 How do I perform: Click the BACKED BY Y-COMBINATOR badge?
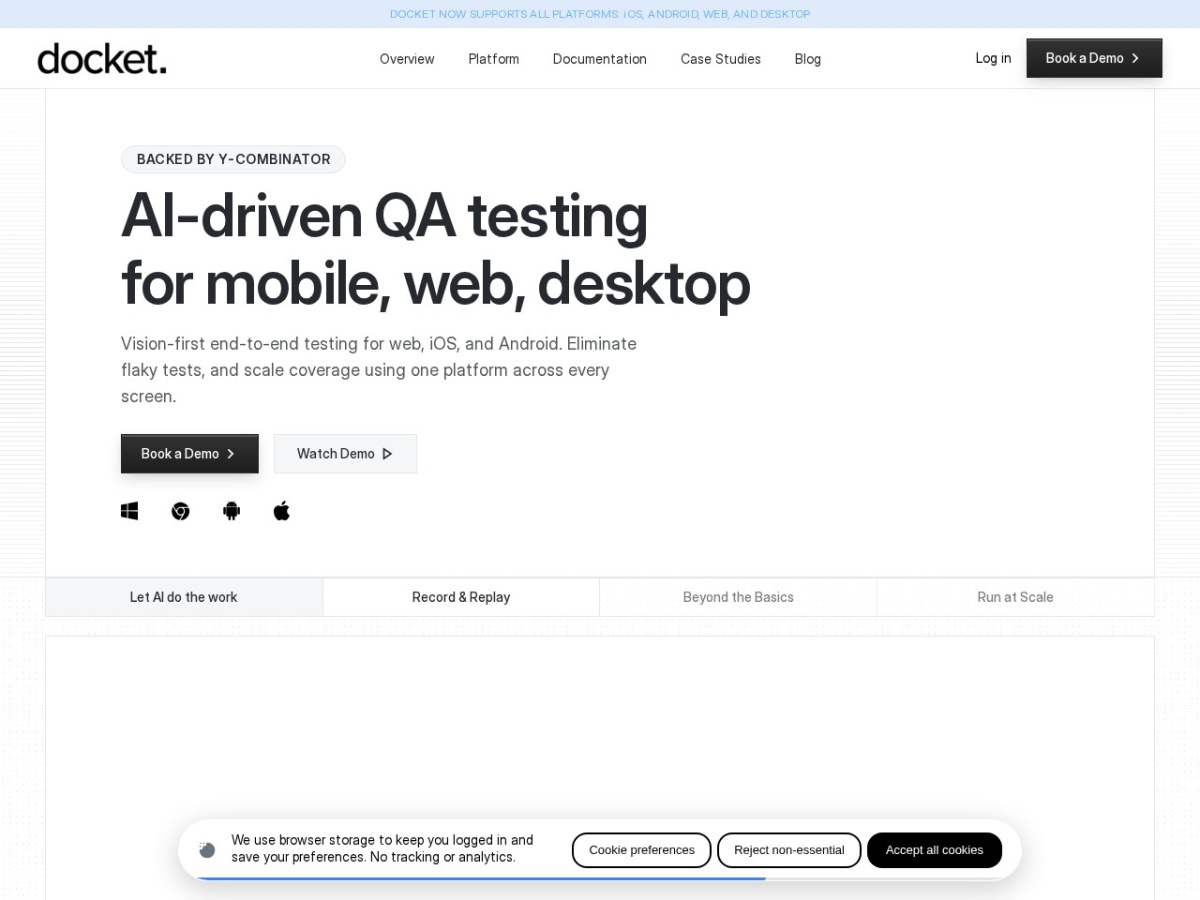coord(233,159)
